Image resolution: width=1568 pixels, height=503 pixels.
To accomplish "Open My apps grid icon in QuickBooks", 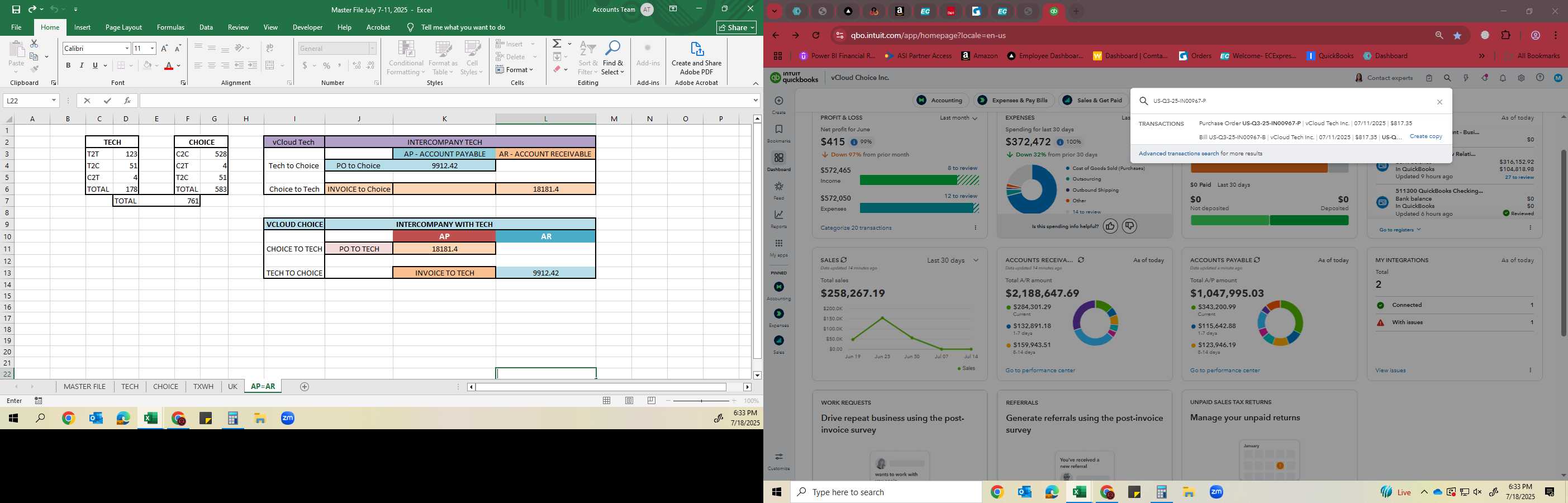I will coord(778,244).
